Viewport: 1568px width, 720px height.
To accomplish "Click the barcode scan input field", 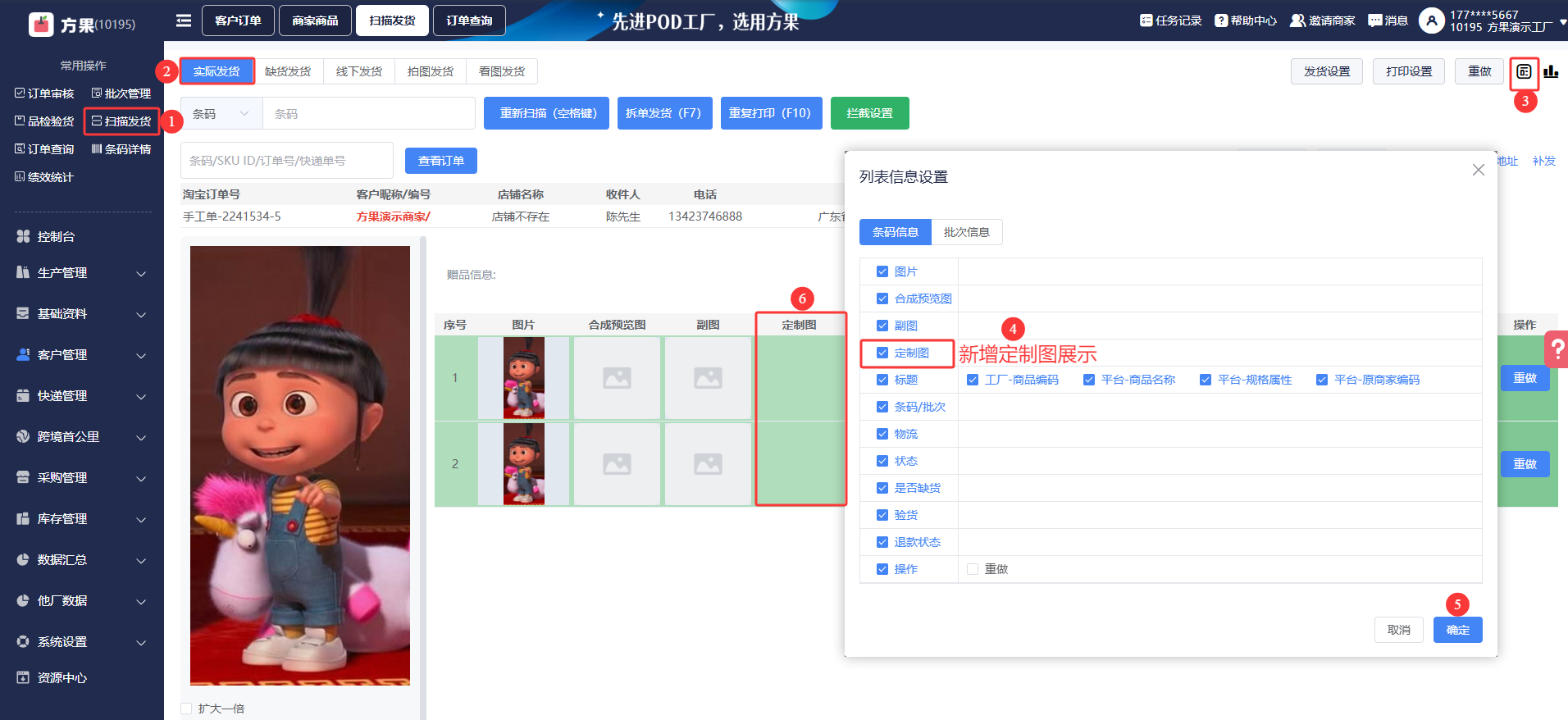I will (x=369, y=114).
